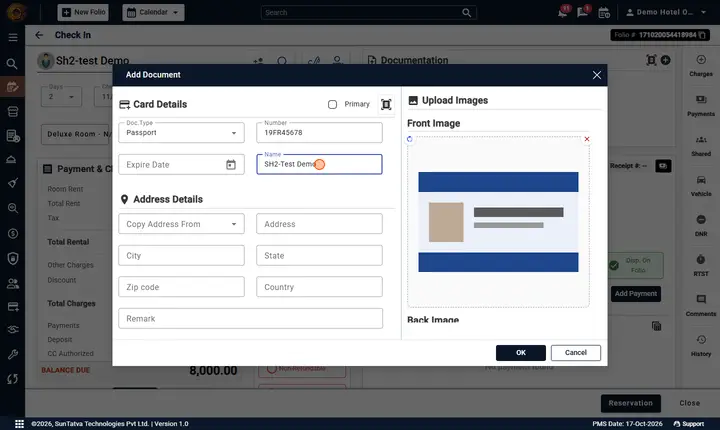Open Payments in the right panel

[x=701, y=106]
